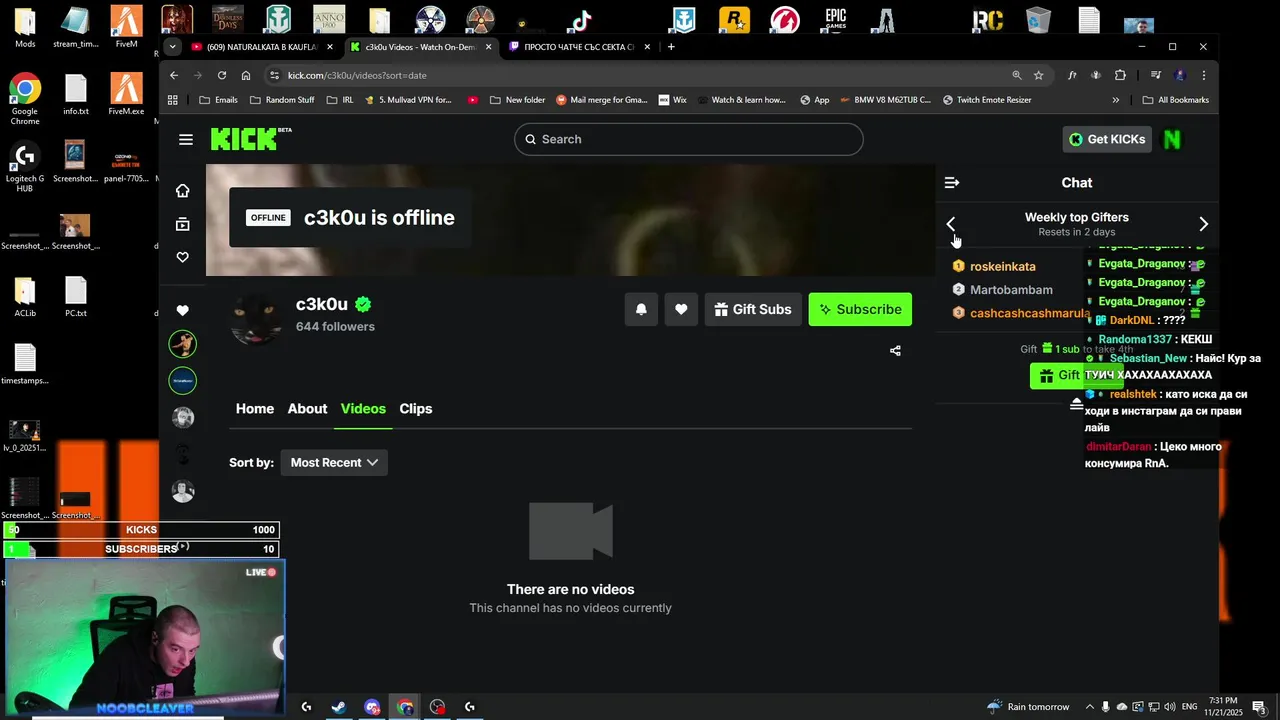Show previous leaderboard with left chevron
Viewport: 1280px width, 720px height.
tap(951, 224)
